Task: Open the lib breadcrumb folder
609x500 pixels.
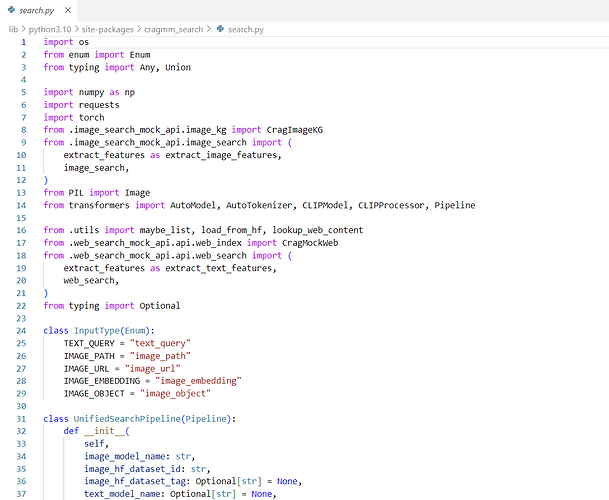Action: (13, 30)
